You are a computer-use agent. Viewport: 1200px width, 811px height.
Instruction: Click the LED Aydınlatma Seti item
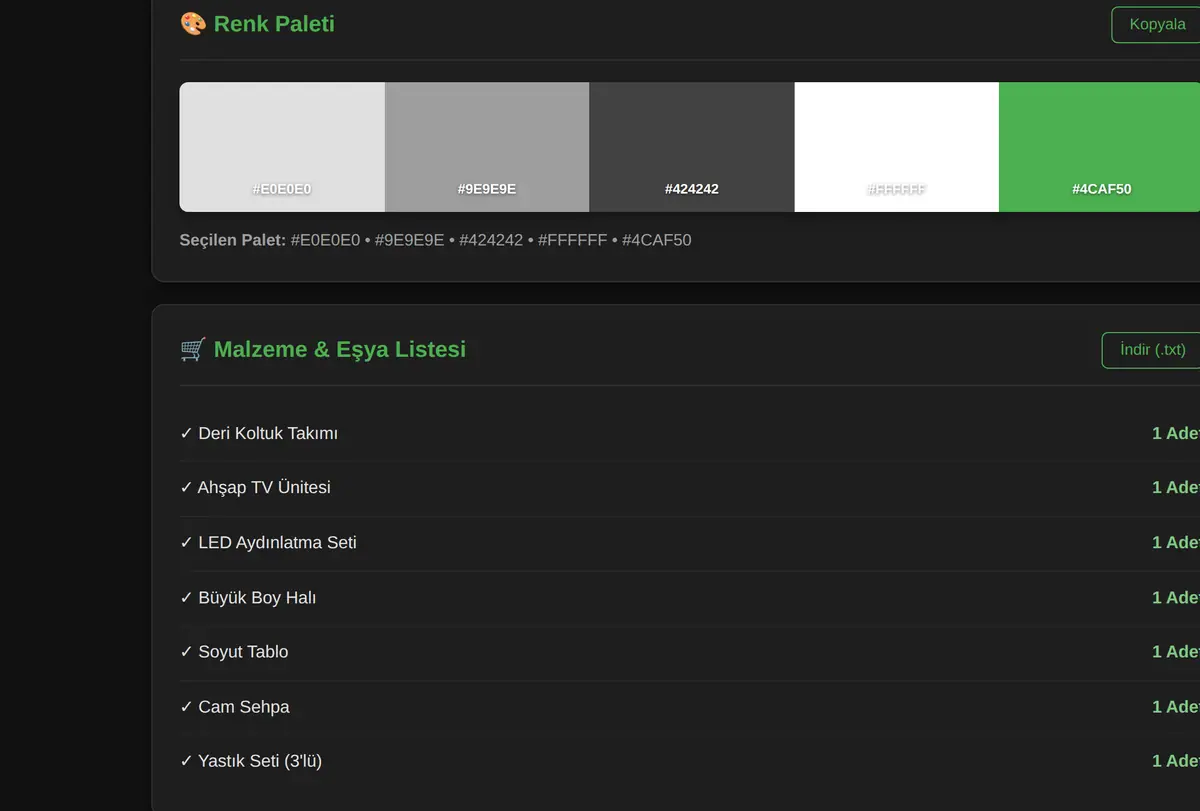click(x=268, y=542)
